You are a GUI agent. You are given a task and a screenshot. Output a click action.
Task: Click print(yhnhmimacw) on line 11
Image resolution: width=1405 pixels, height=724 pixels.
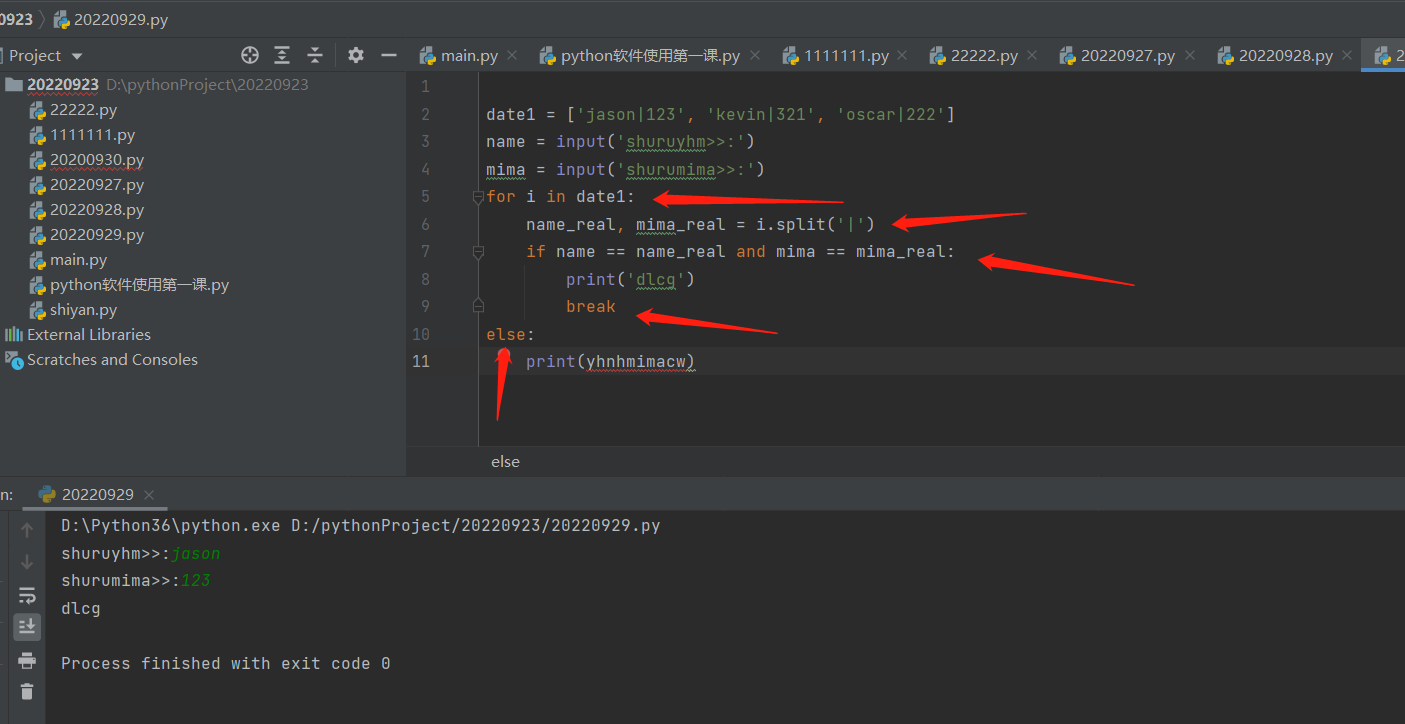[x=610, y=361]
